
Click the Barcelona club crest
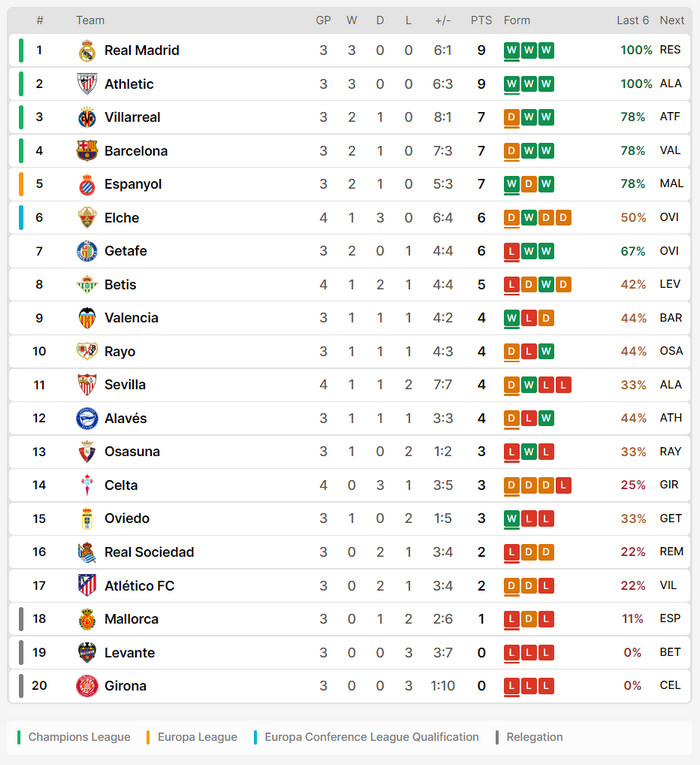[87, 151]
